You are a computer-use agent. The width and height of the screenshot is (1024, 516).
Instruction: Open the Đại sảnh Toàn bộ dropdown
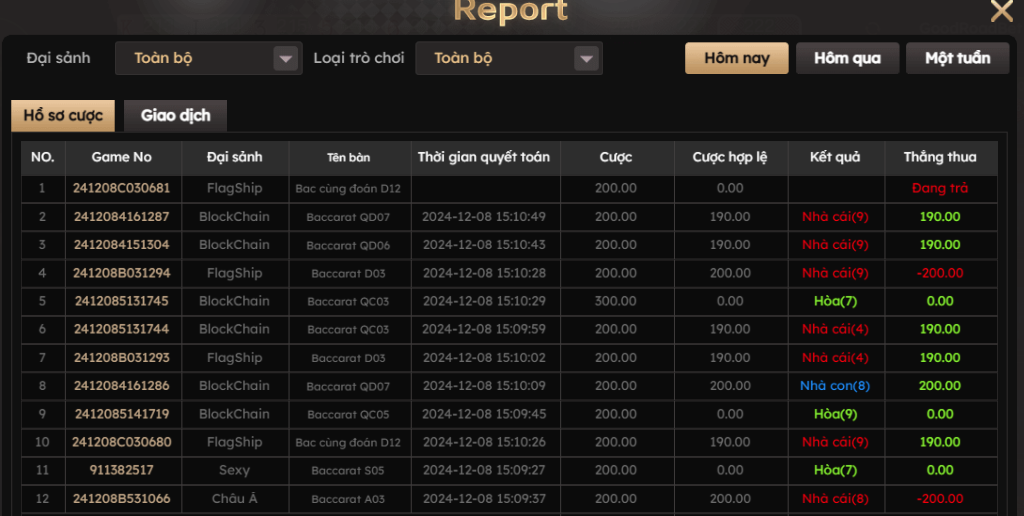click(200, 59)
